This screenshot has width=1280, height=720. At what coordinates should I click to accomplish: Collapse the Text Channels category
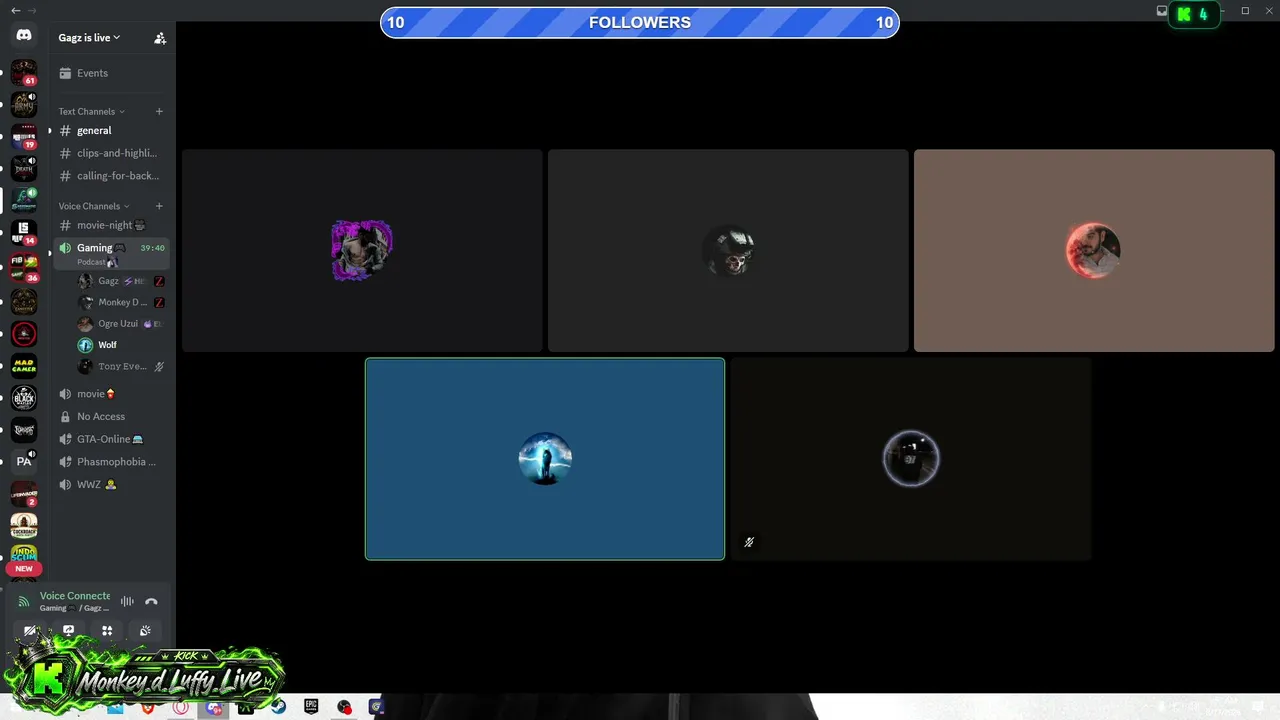click(x=91, y=111)
